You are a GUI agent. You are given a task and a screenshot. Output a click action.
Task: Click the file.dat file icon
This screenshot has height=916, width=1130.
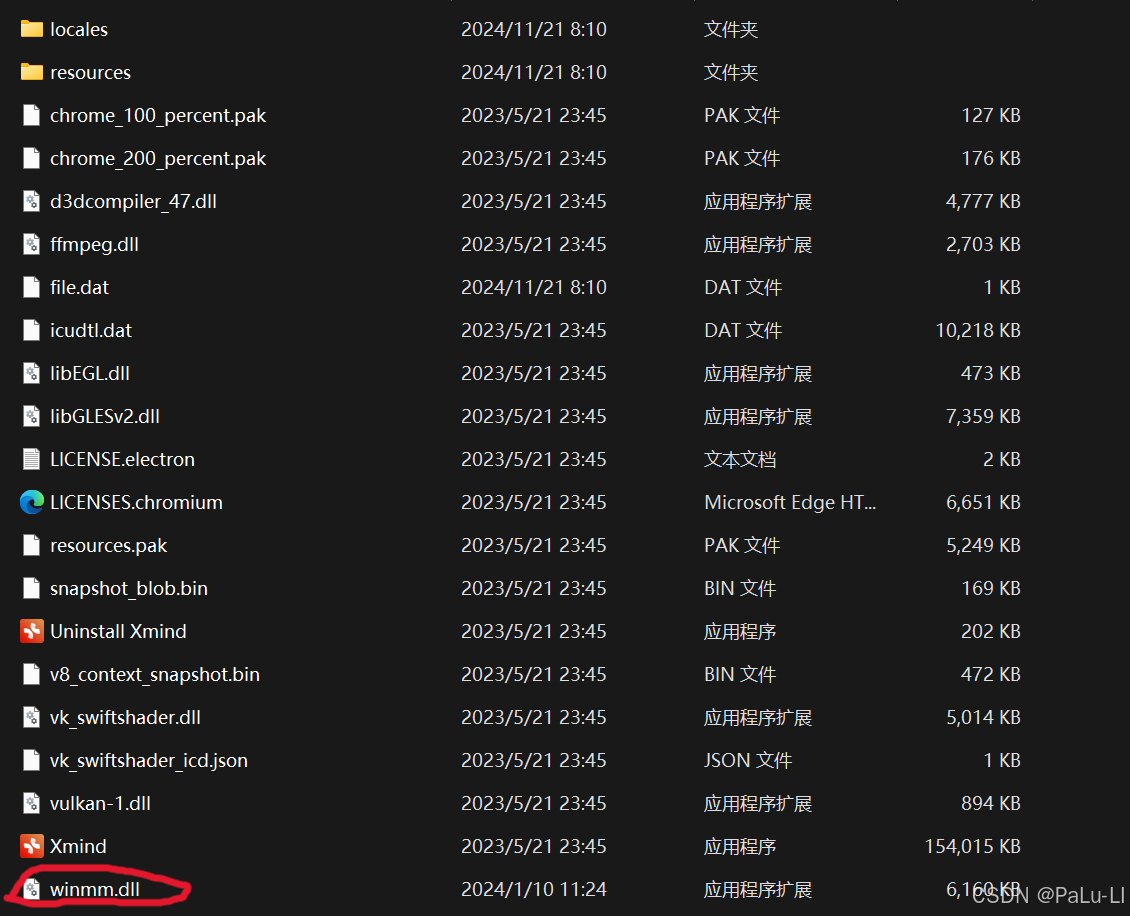click(32, 287)
